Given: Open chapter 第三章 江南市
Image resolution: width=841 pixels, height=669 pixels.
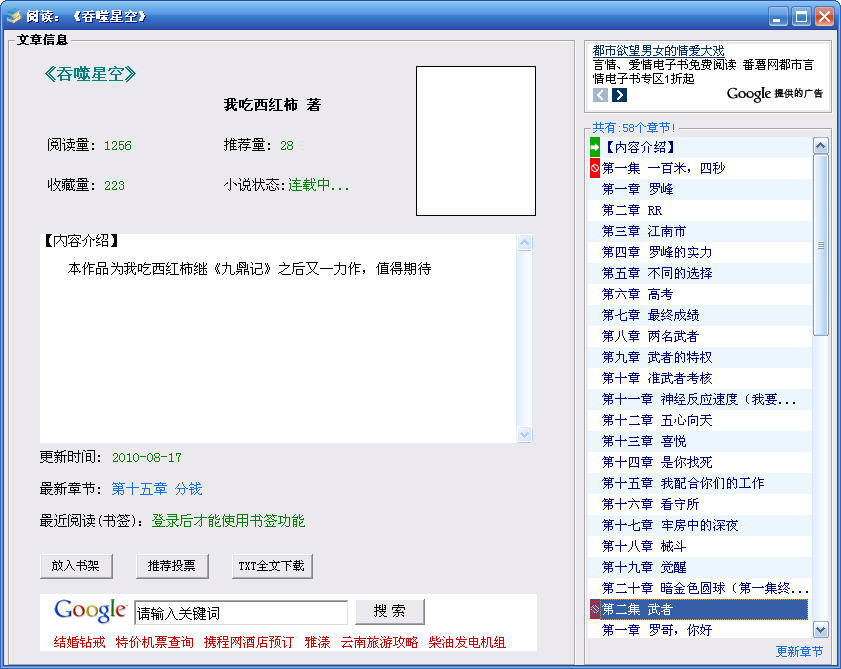Looking at the screenshot, I should coord(700,231).
